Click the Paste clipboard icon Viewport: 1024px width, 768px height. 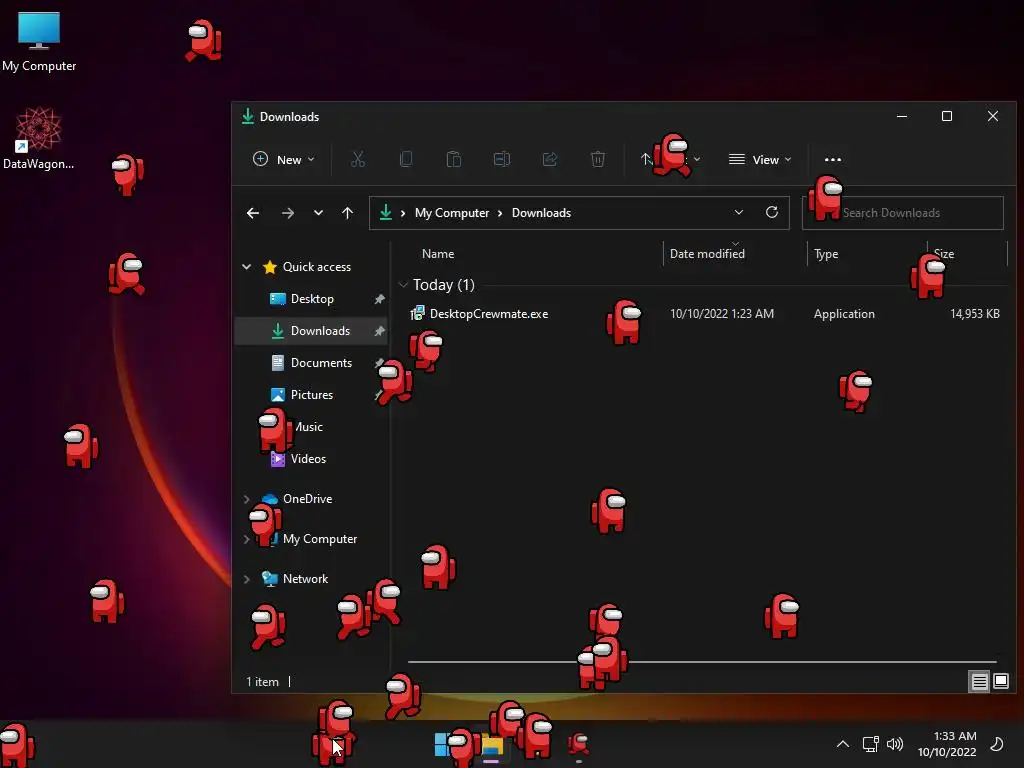pyautogui.click(x=454, y=159)
